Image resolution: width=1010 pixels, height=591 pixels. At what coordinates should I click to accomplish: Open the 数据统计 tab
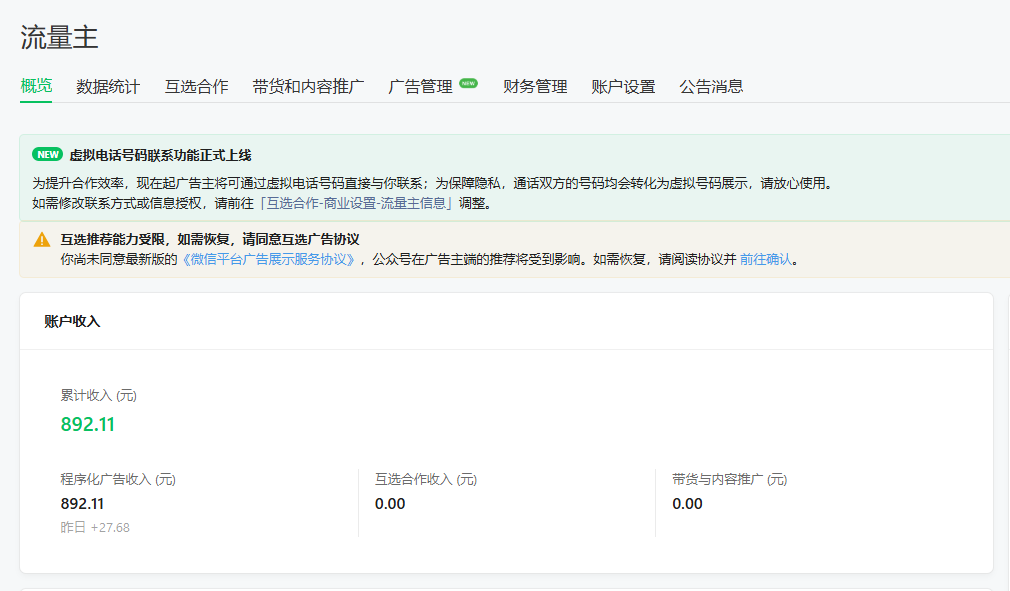click(108, 87)
